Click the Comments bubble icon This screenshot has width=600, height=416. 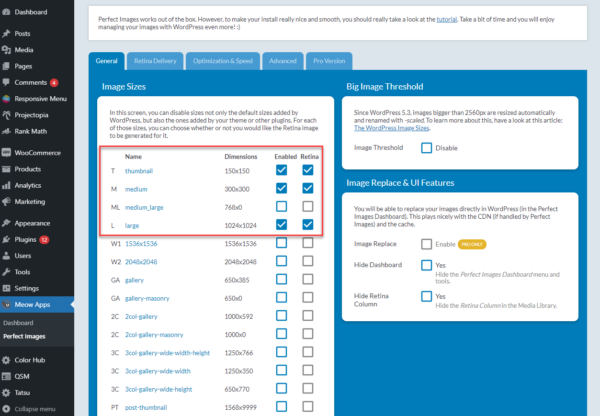click(x=7, y=82)
